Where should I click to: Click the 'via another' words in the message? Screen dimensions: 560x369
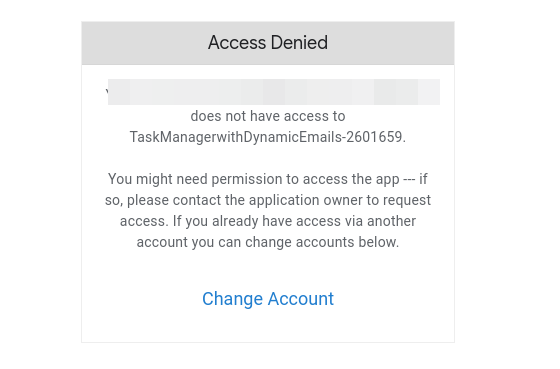(x=380, y=221)
